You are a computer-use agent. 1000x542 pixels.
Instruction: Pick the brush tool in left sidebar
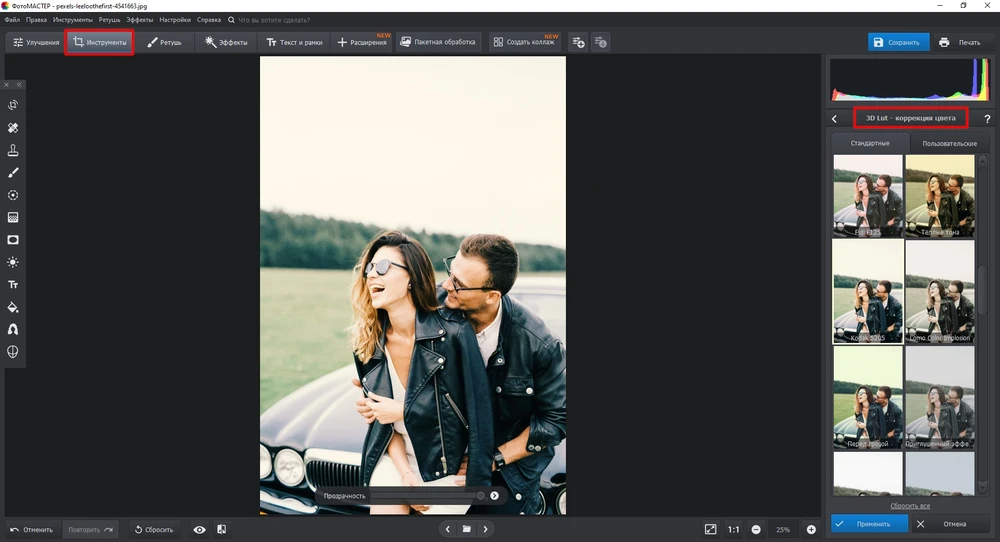(13, 173)
